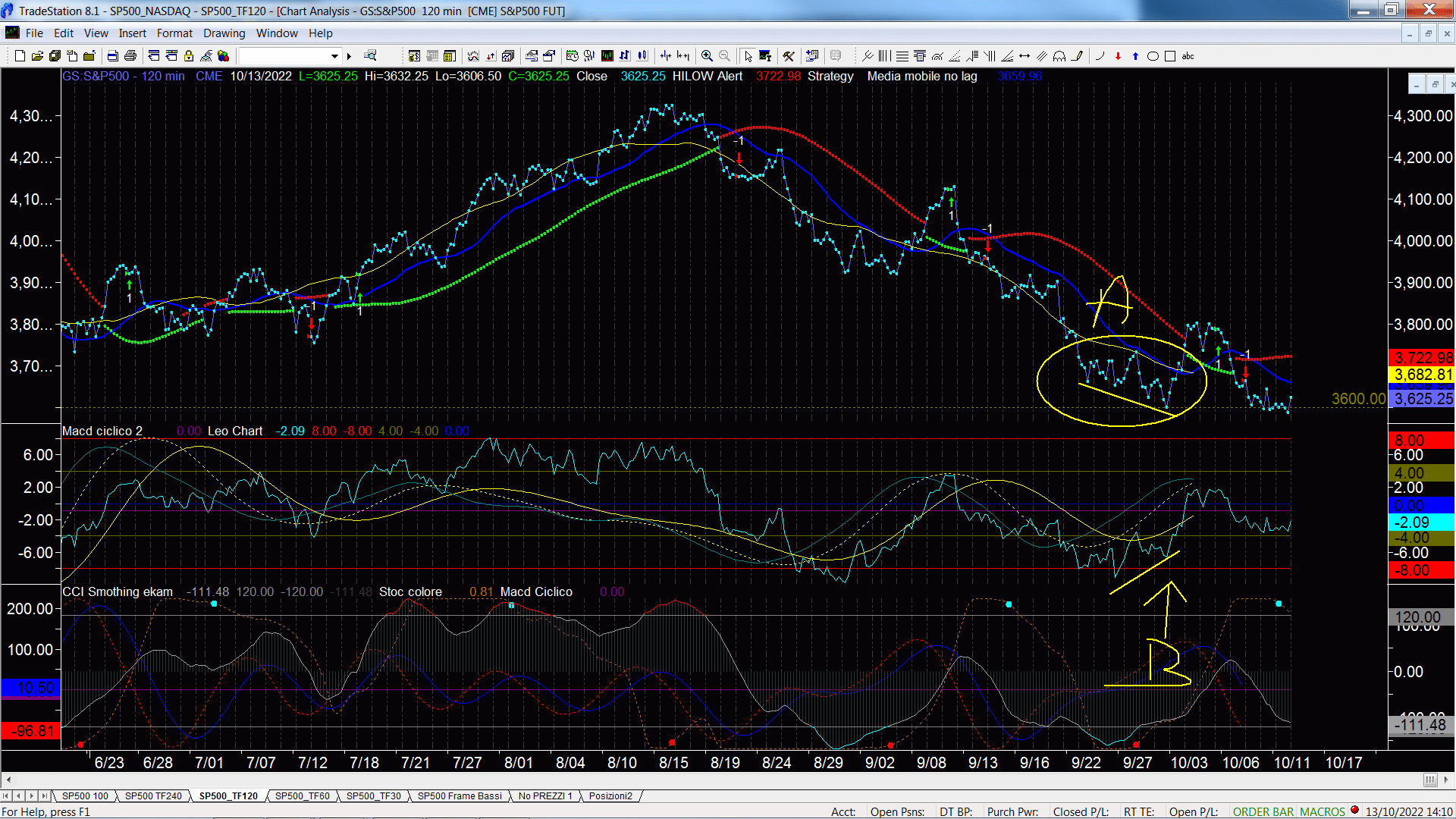Click the -2.09 cyan MACD value label
The image size is (1456, 819).
(1421, 522)
